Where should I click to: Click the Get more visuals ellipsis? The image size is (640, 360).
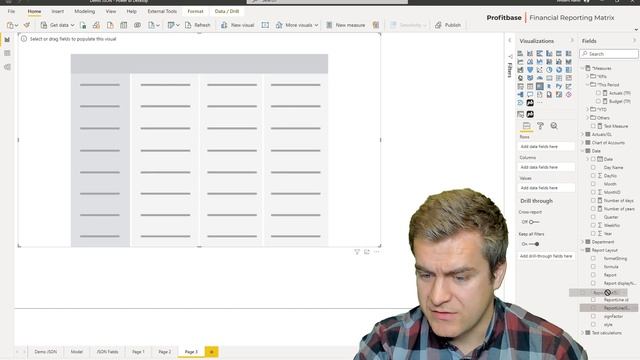point(540,103)
